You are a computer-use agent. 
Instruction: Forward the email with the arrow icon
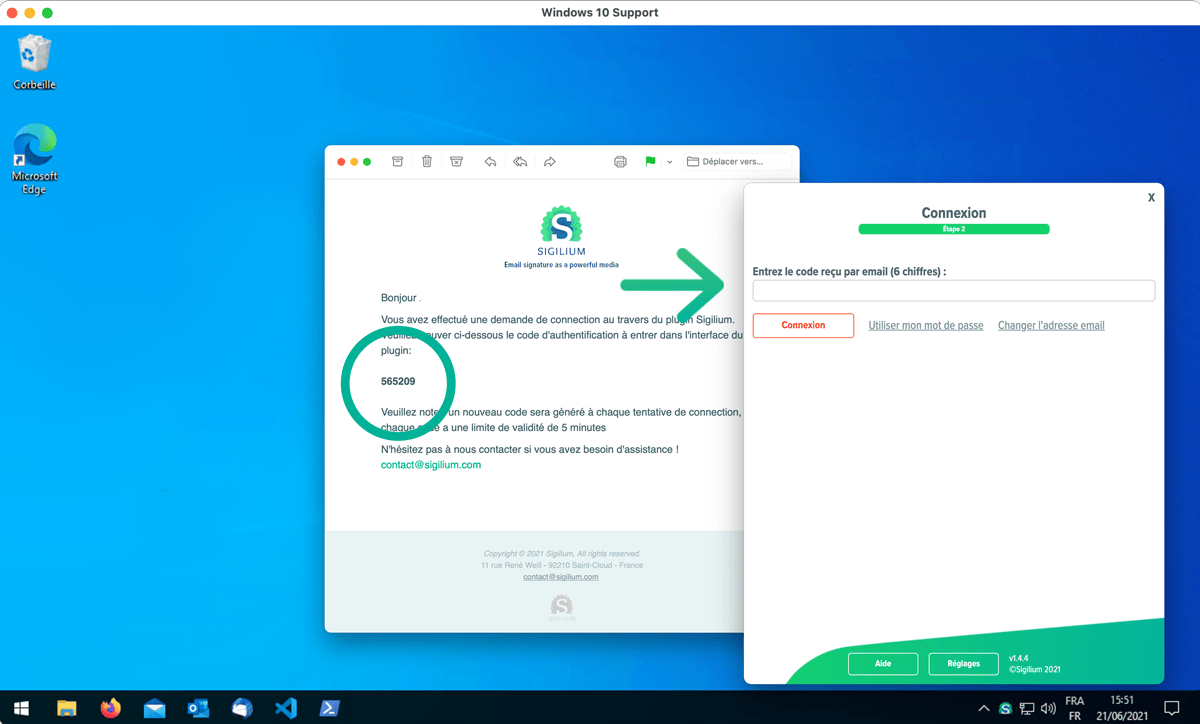pos(550,162)
